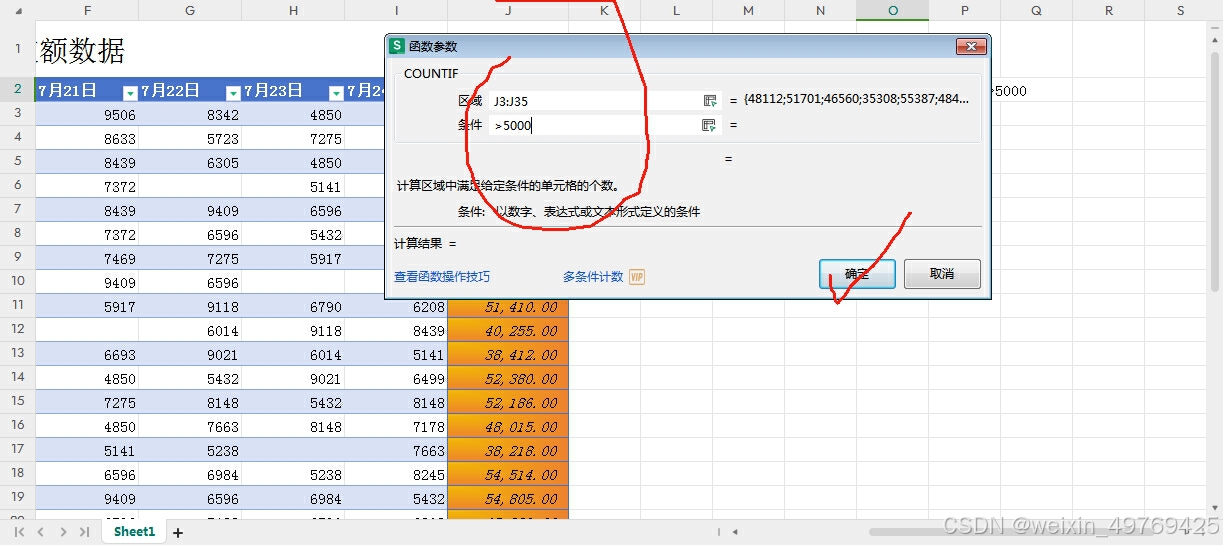This screenshot has height=545, width=1223.
Task: Open the 7月21日 filter dropdown
Action: 130,93
